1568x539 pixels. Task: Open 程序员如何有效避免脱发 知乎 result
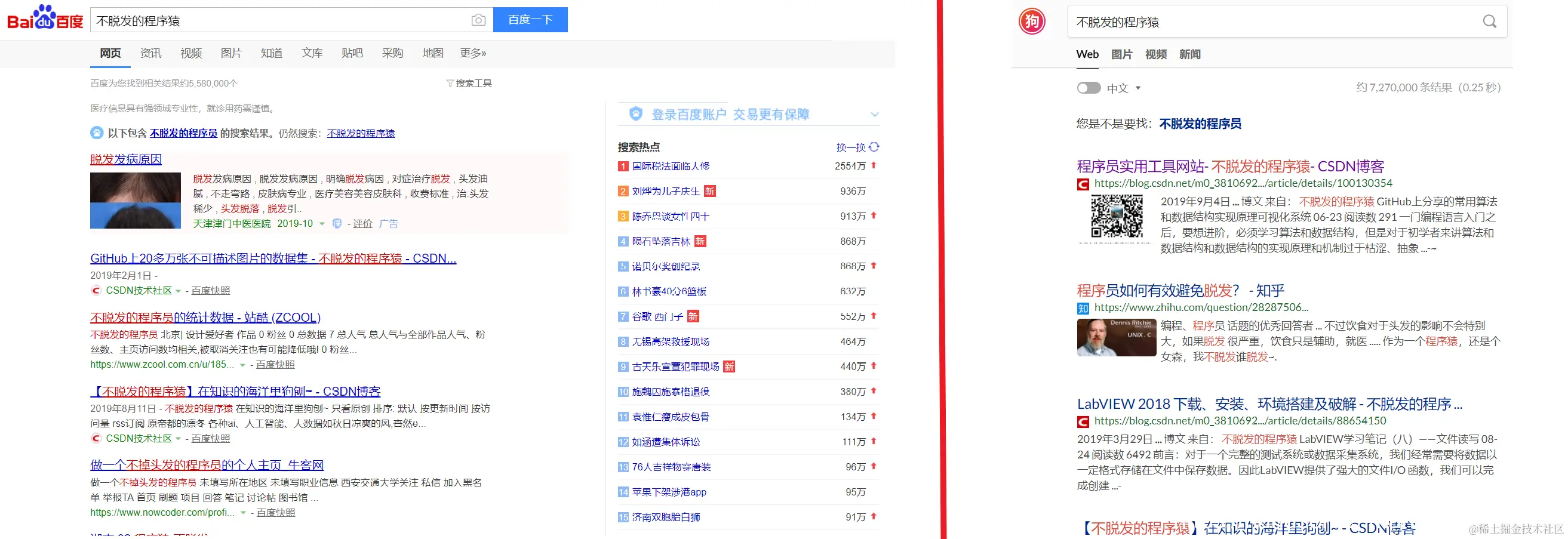(x=1180, y=290)
